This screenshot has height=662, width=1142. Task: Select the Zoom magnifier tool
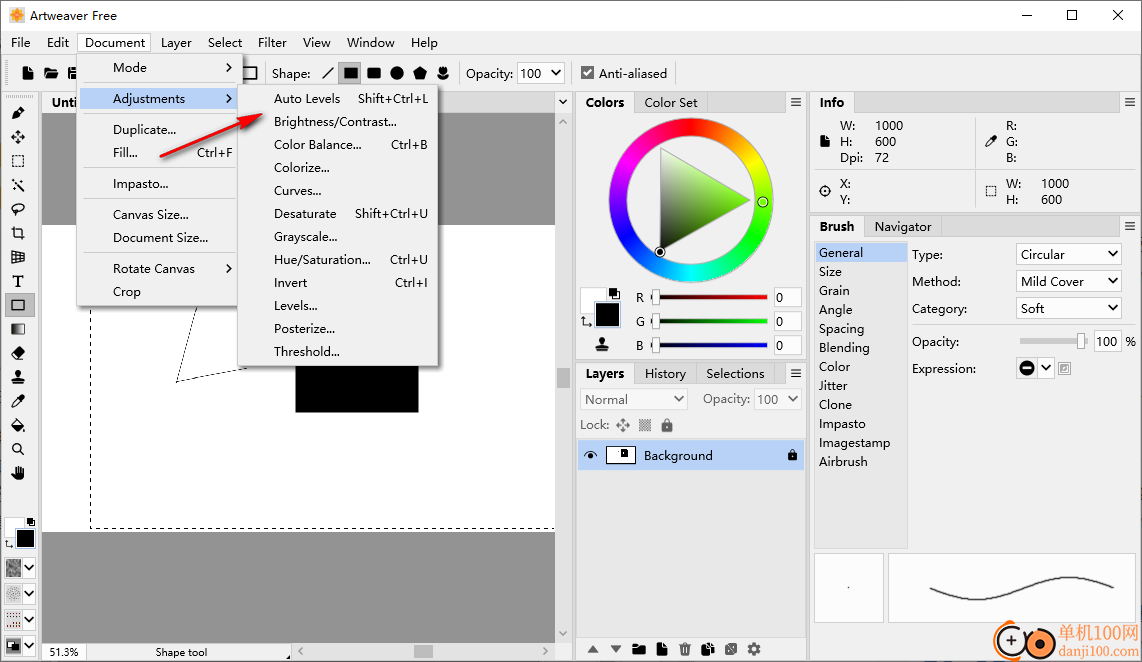coord(18,449)
